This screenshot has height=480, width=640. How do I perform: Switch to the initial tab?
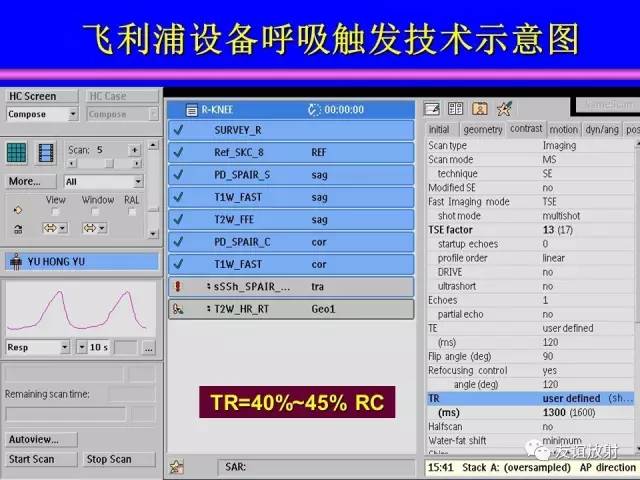tap(439, 129)
